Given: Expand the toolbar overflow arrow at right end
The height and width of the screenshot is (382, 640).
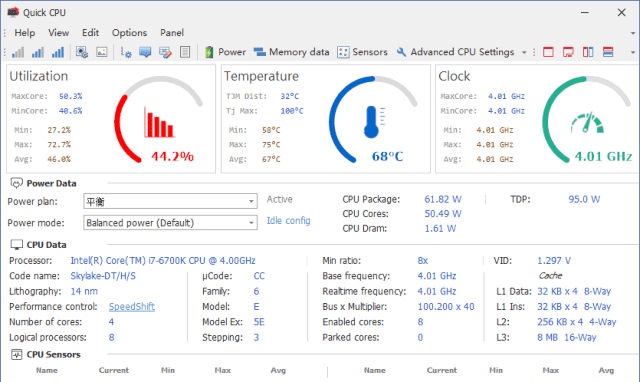Looking at the screenshot, I should point(633,53).
